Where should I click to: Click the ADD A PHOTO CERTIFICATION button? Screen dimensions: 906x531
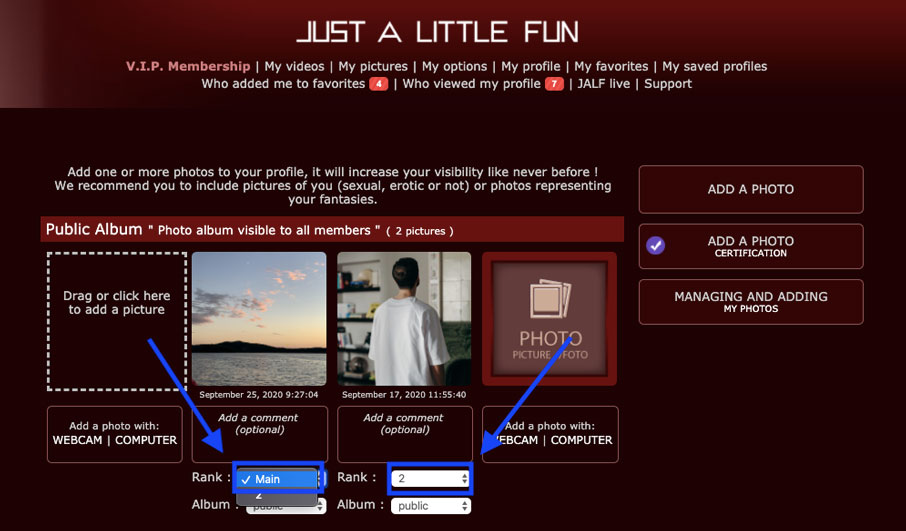tap(751, 246)
